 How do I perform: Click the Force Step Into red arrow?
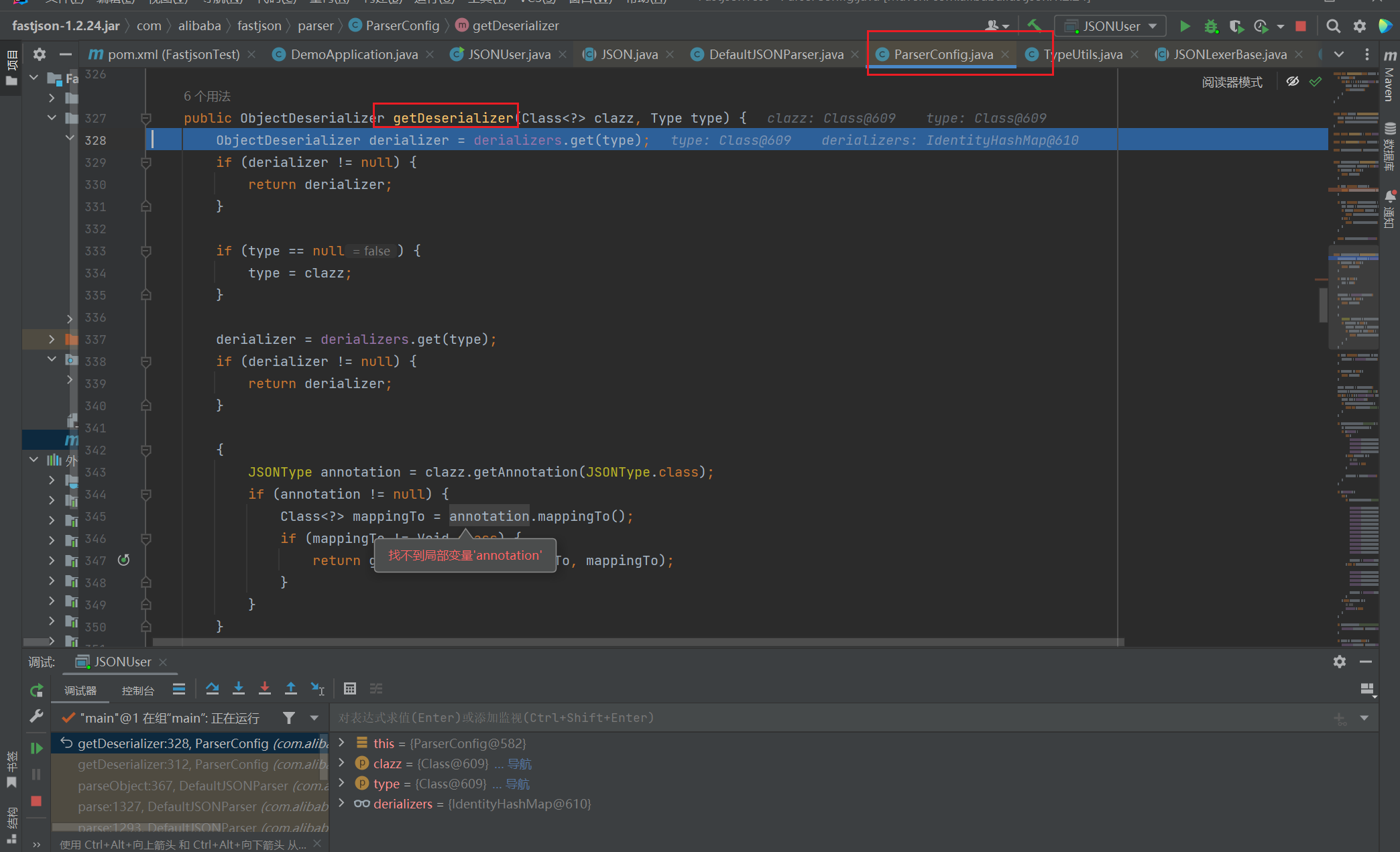[265, 688]
